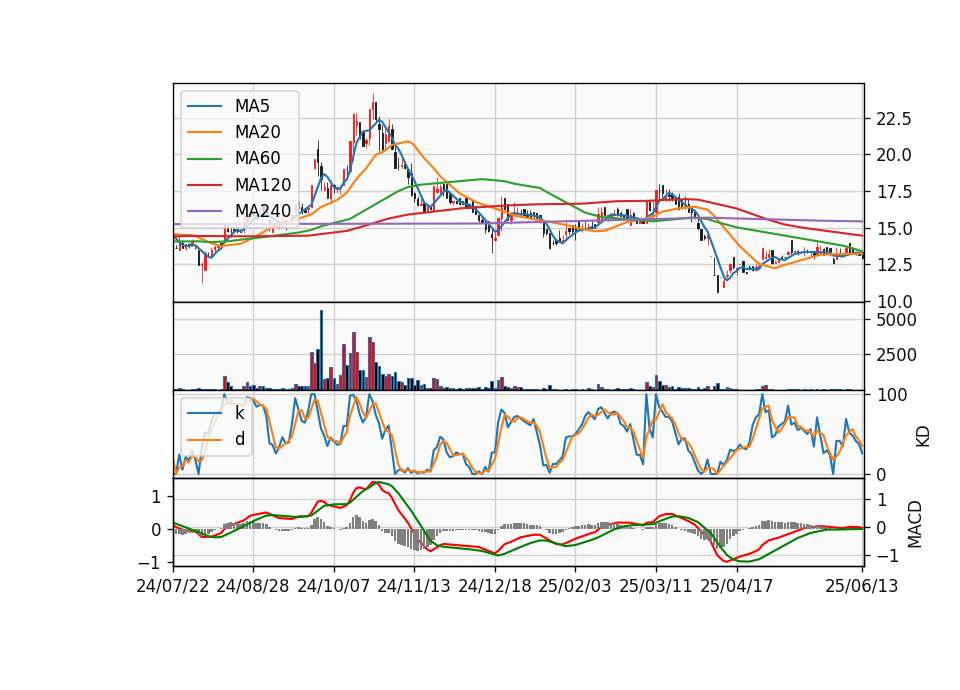Click the tallest volume bar
Screen dimensions: 960x690
point(321,350)
